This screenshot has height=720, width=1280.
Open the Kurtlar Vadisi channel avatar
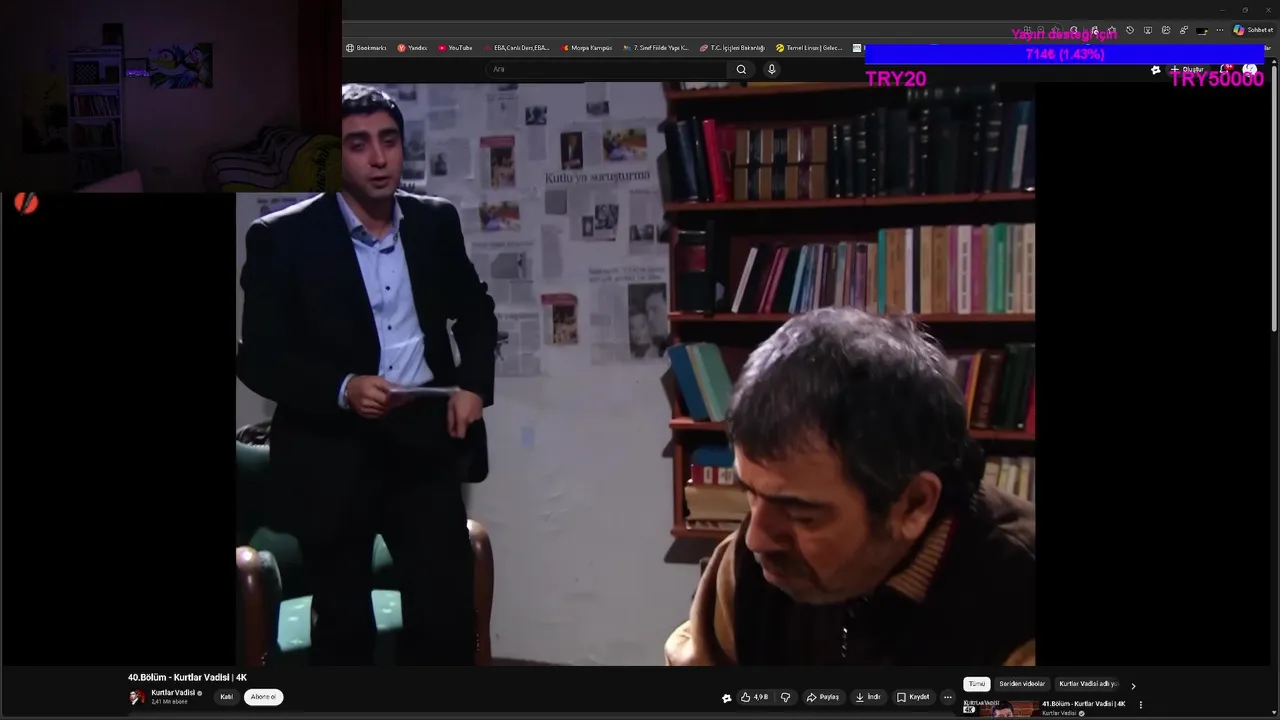(137, 697)
